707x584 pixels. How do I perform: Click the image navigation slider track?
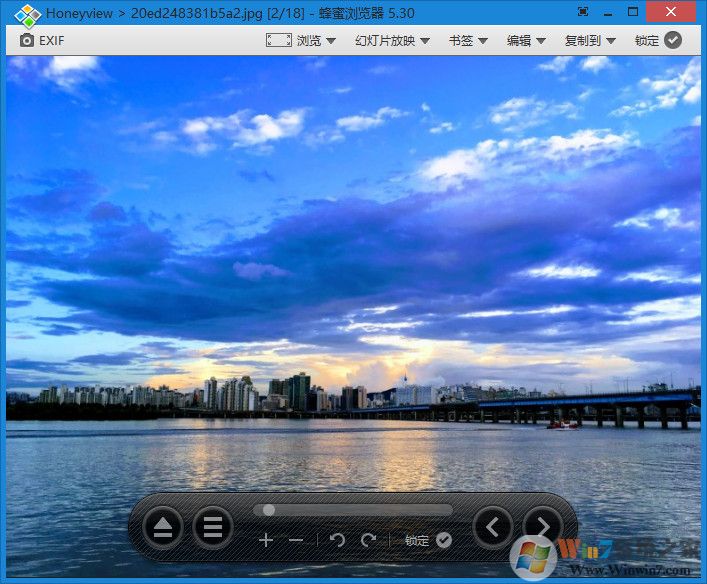352,510
